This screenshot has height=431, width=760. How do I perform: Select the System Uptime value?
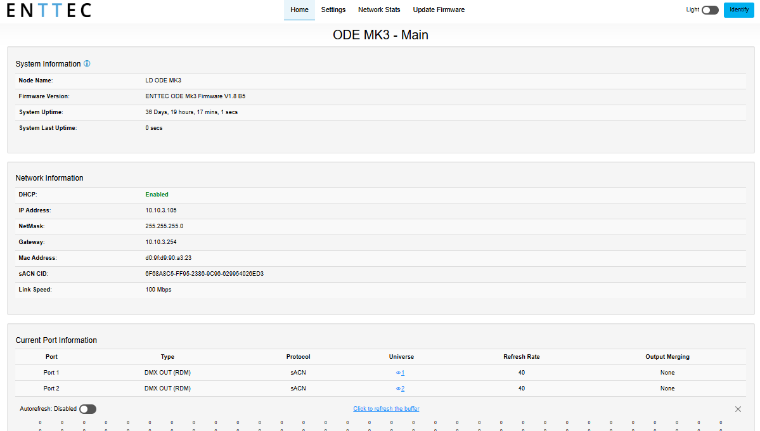click(191, 112)
